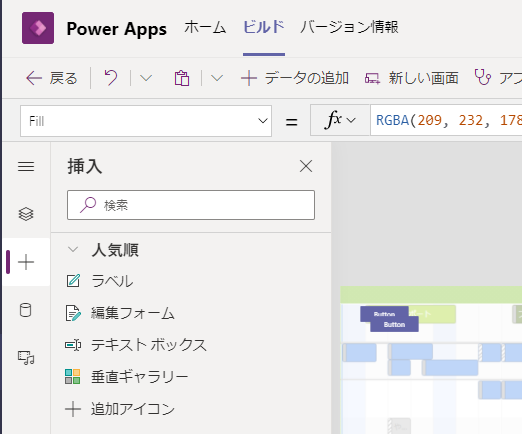The height and width of the screenshot is (434, 522).
Task: Open the ホーム tab
Action: click(x=205, y=27)
